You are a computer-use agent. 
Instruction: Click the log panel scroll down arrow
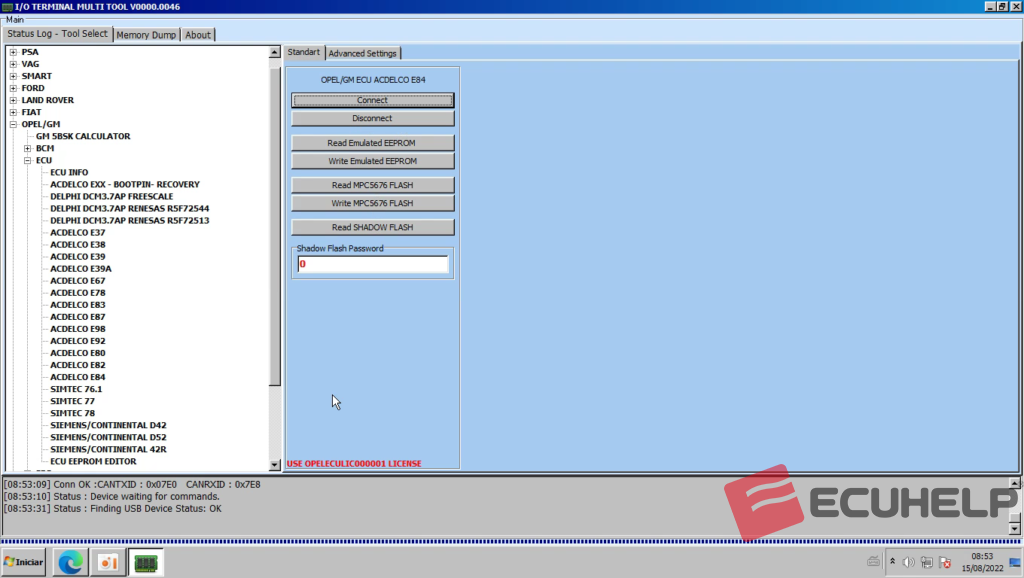point(1014,529)
